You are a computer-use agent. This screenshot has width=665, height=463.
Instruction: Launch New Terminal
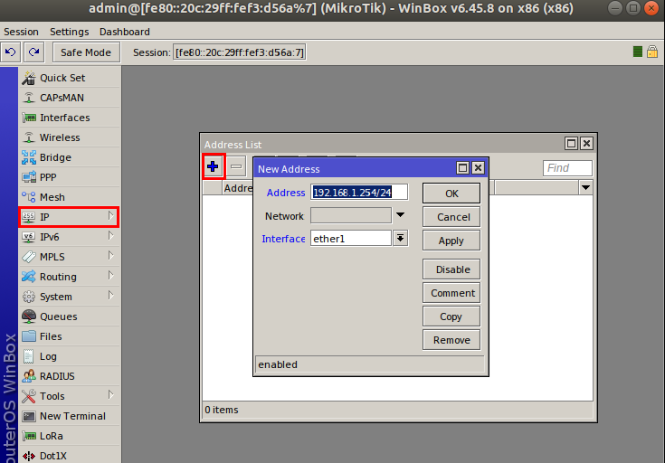pyautogui.click(x=70, y=416)
